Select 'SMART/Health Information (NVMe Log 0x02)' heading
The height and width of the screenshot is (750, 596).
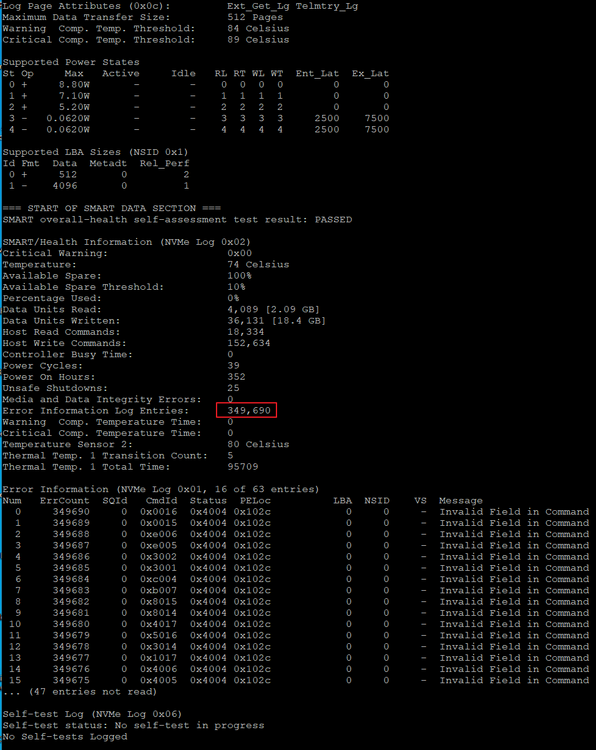click(126, 242)
